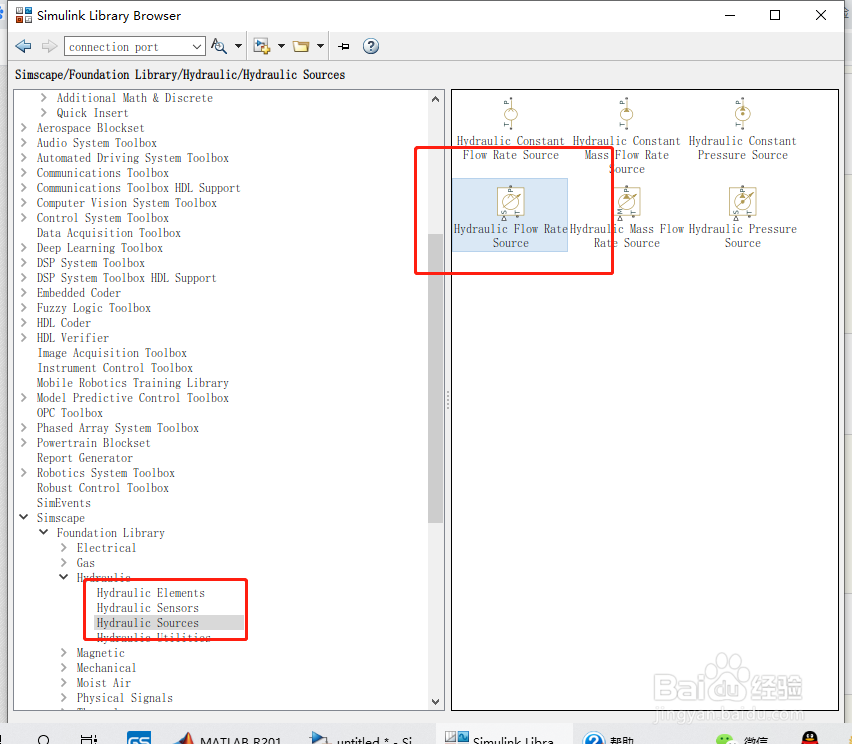Image resolution: width=852 pixels, height=744 pixels.
Task: Collapse the Hydraulic library node
Action: (64, 577)
